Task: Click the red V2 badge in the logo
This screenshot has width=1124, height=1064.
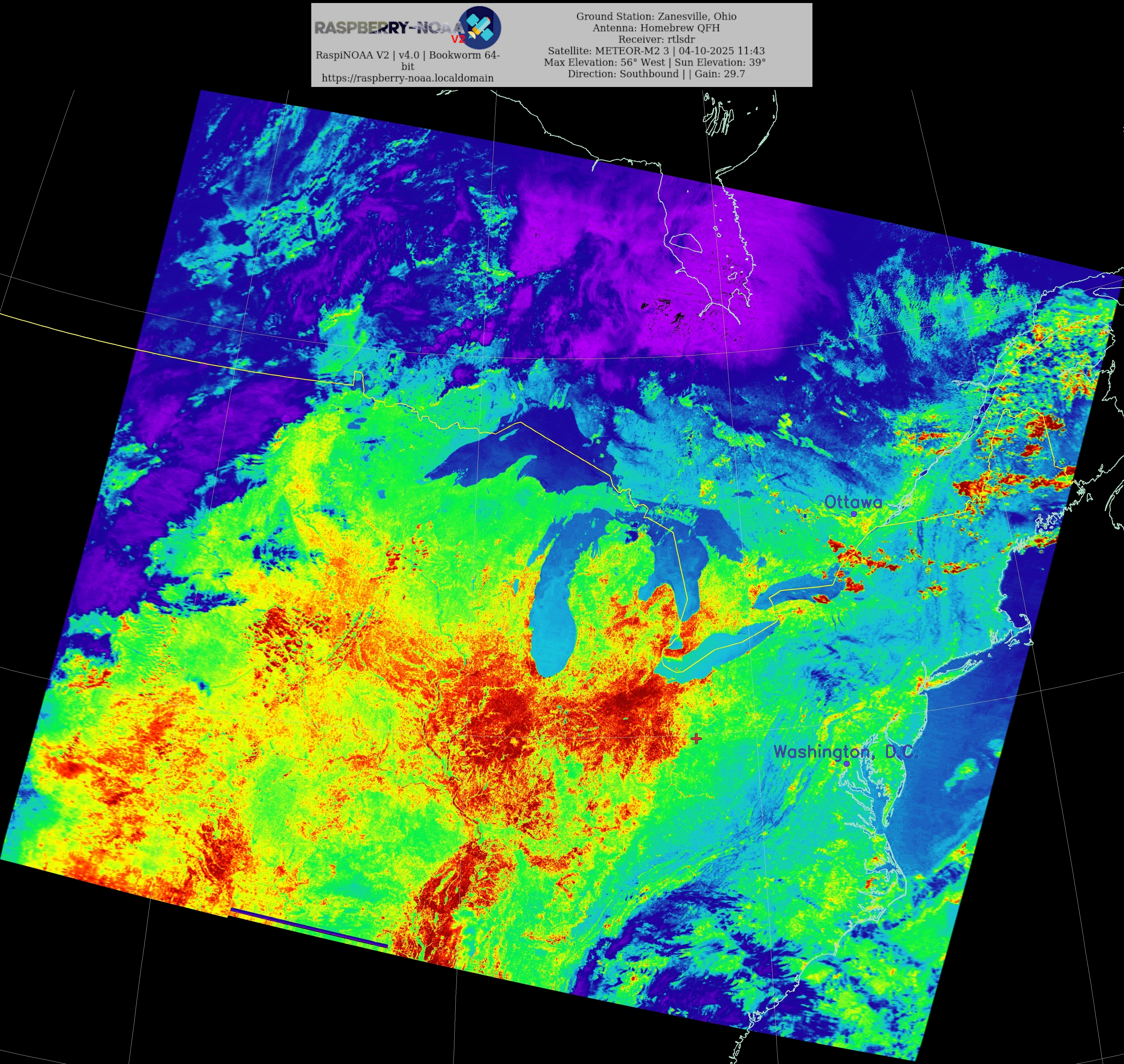Action: [458, 39]
